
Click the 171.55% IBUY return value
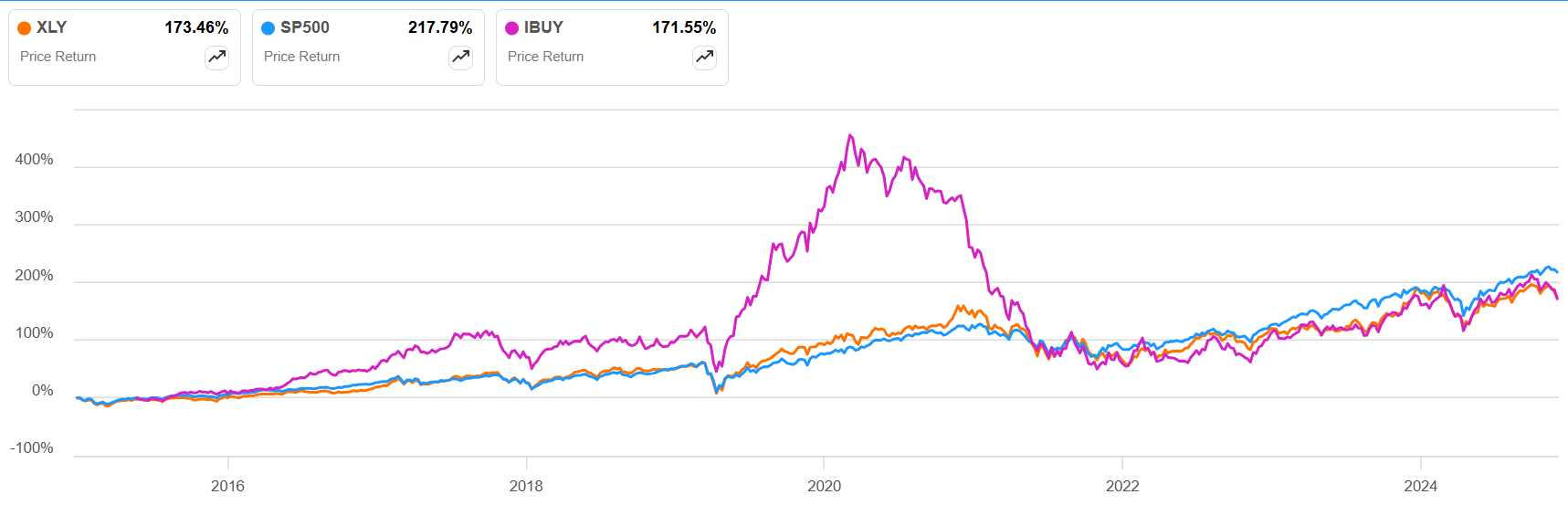click(684, 27)
